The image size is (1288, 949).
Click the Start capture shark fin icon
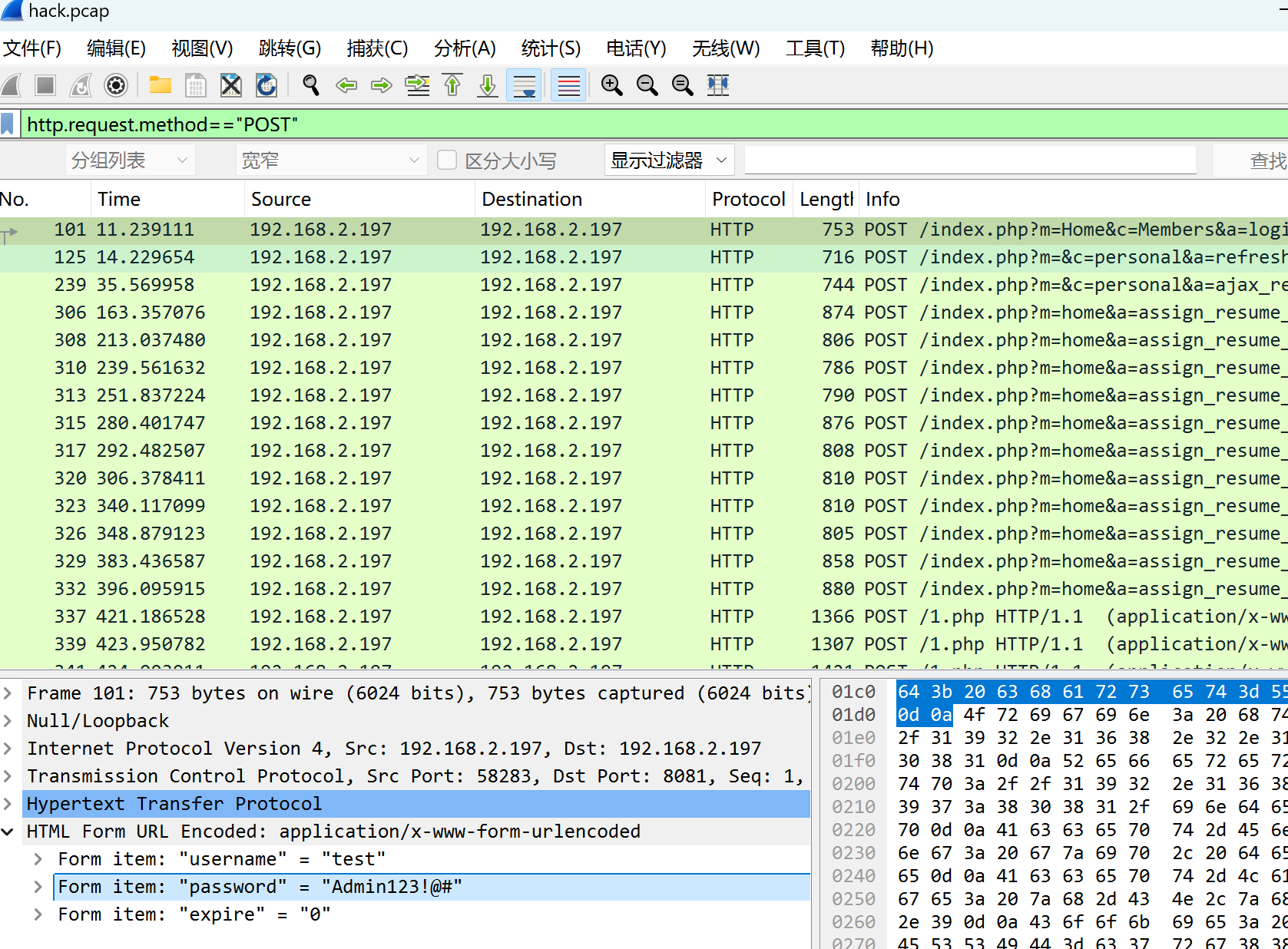(12, 85)
